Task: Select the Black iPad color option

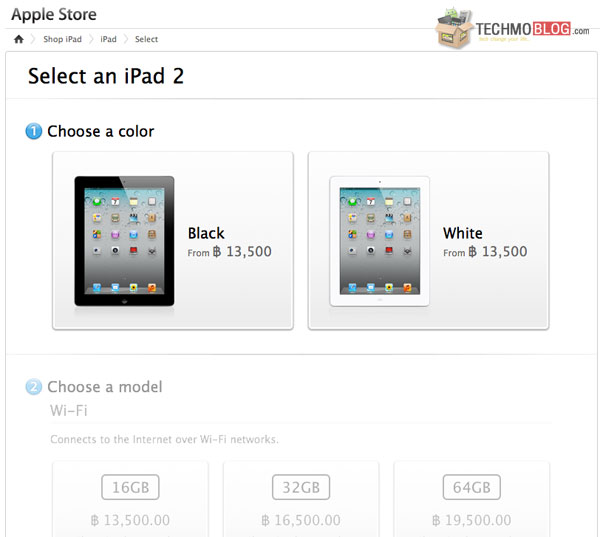Action: 173,240
